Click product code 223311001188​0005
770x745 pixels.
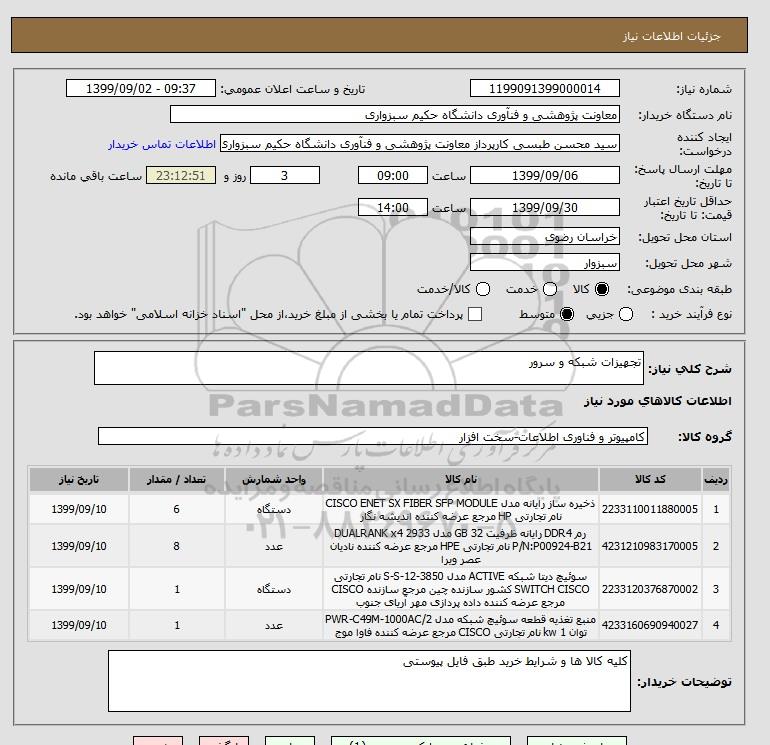[650, 510]
